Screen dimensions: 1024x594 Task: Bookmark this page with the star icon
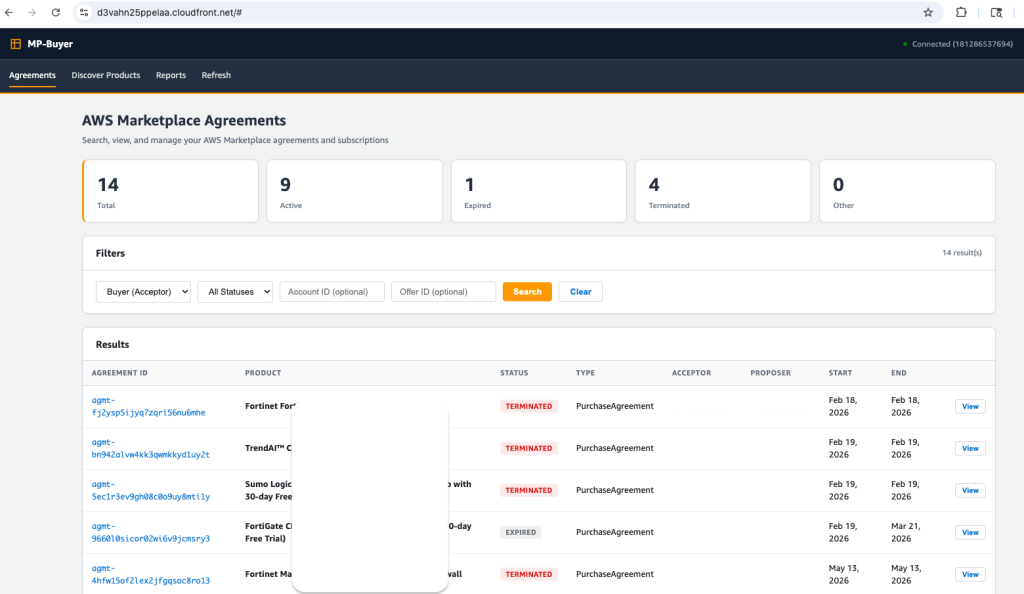tap(928, 12)
